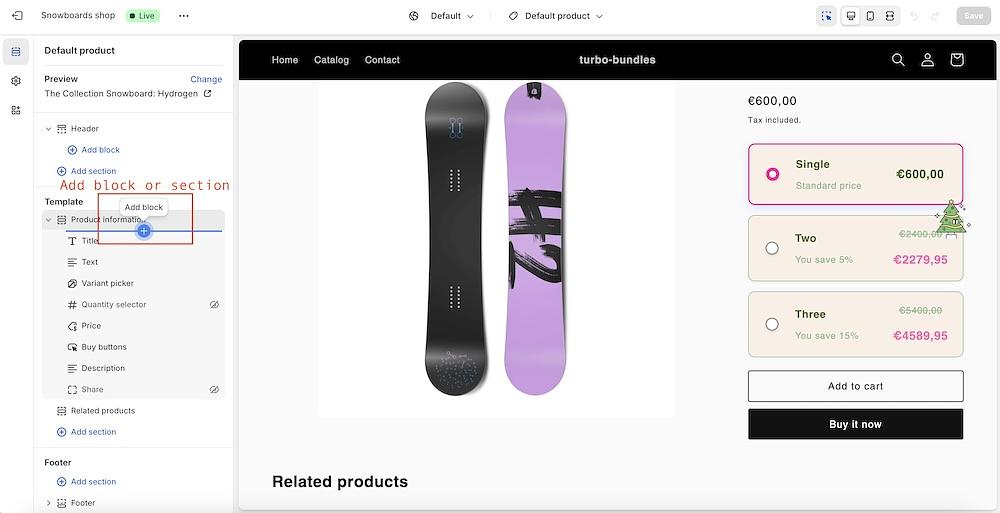The height and width of the screenshot is (513, 1000).
Task: Expand the Footer section
Action: tap(48, 503)
